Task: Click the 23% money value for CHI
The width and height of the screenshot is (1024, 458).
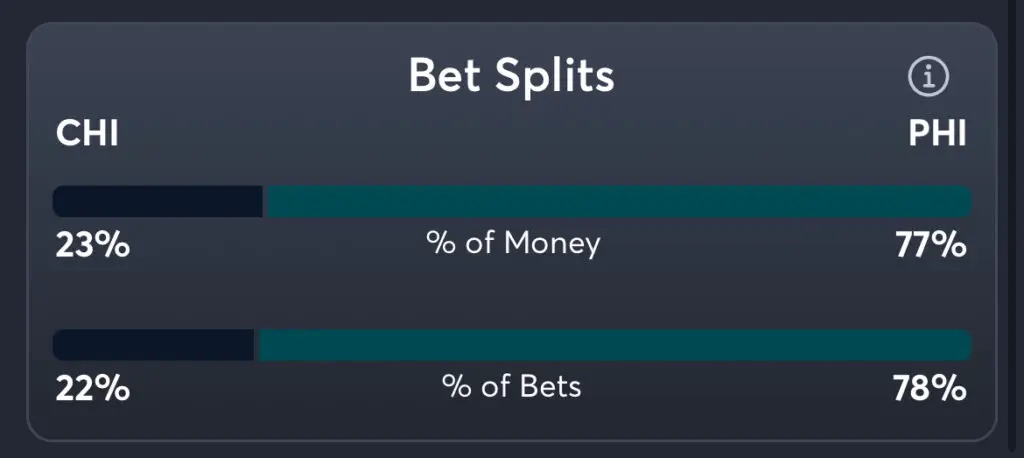Action: tap(92, 244)
